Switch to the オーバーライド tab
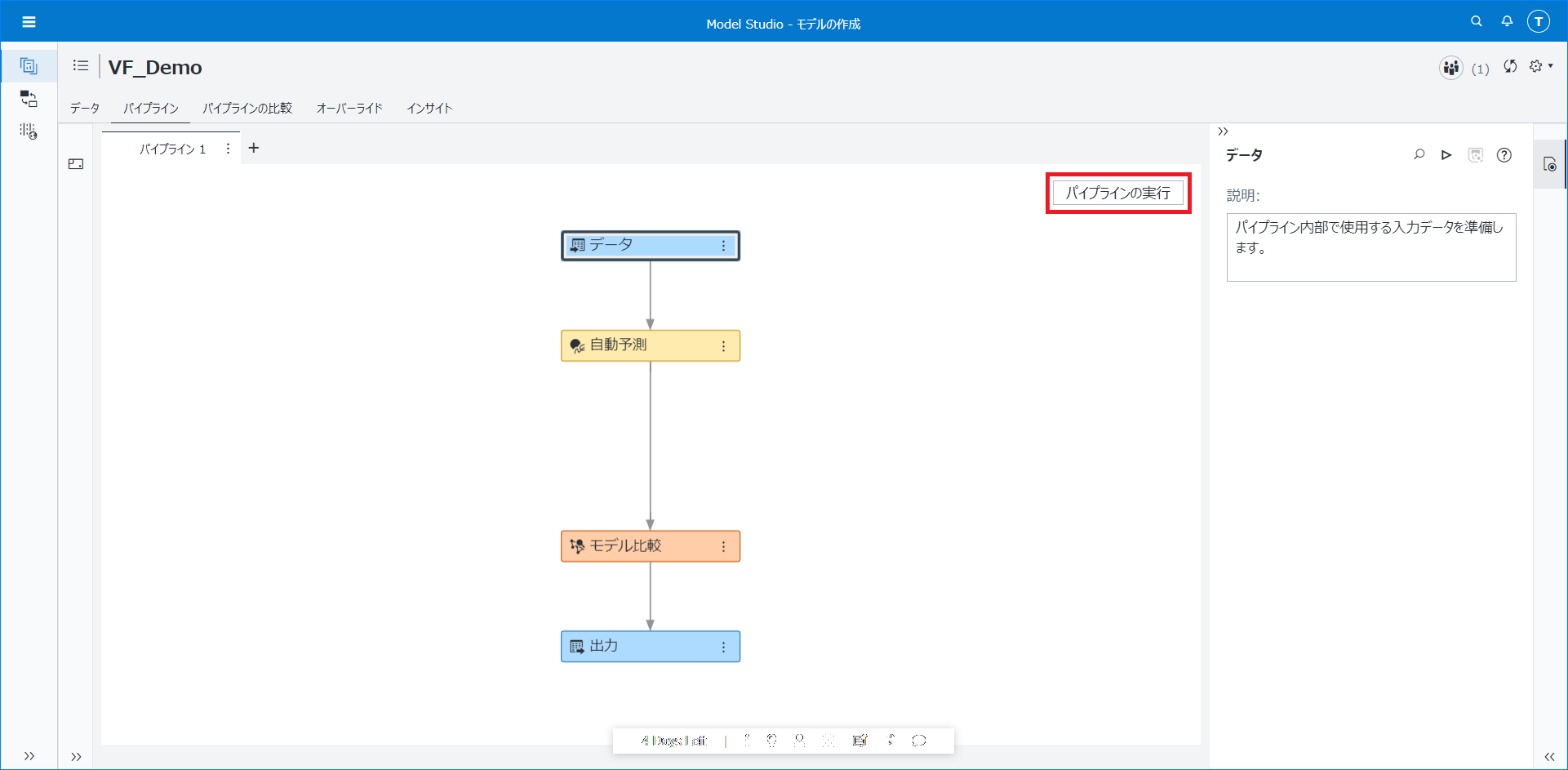1568x770 pixels. [x=349, y=108]
